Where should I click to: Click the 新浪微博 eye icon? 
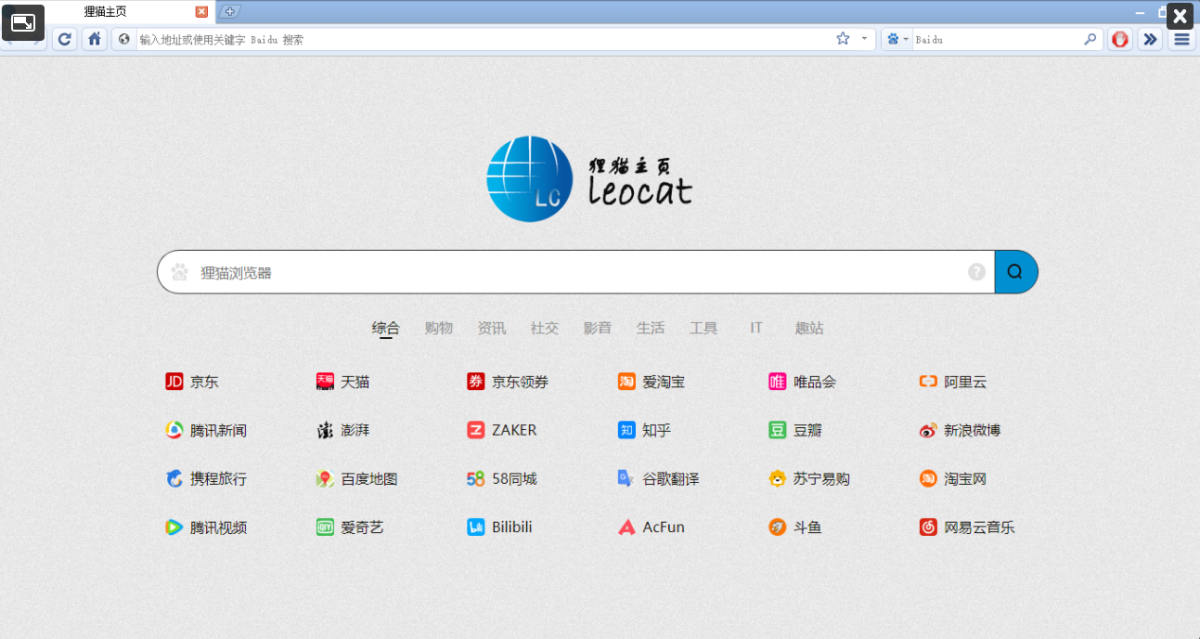[928, 429]
